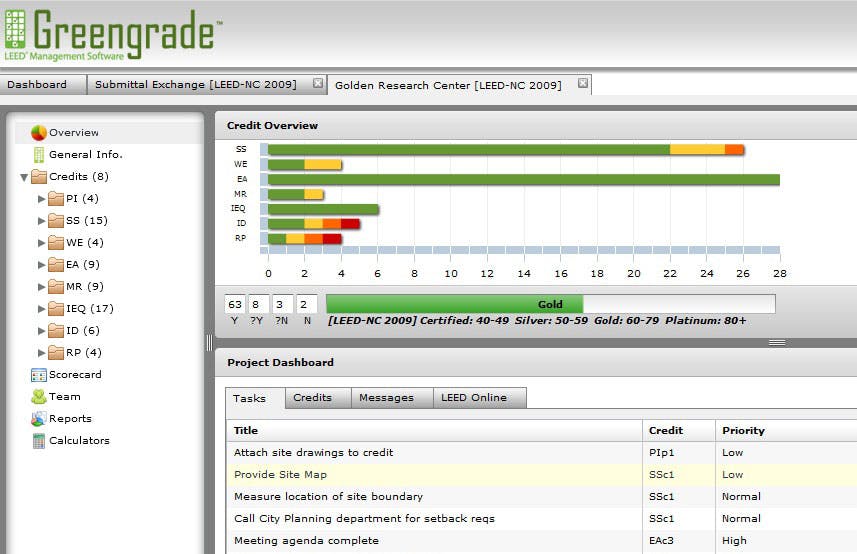Viewport: 857px width, 554px height.
Task: Sort tasks by Priority column header
Action: (742, 431)
